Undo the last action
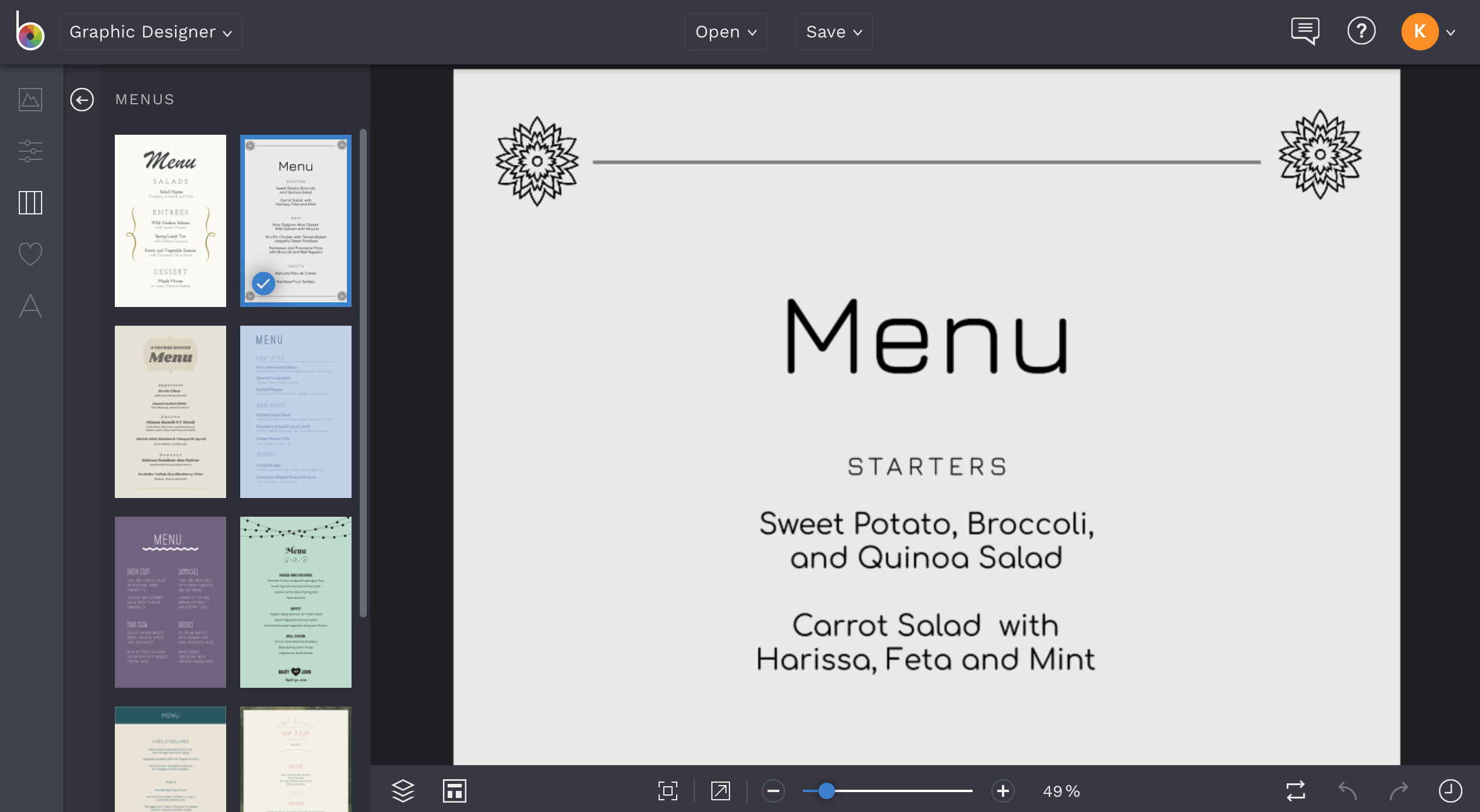This screenshot has height=812, width=1480. click(x=1348, y=791)
